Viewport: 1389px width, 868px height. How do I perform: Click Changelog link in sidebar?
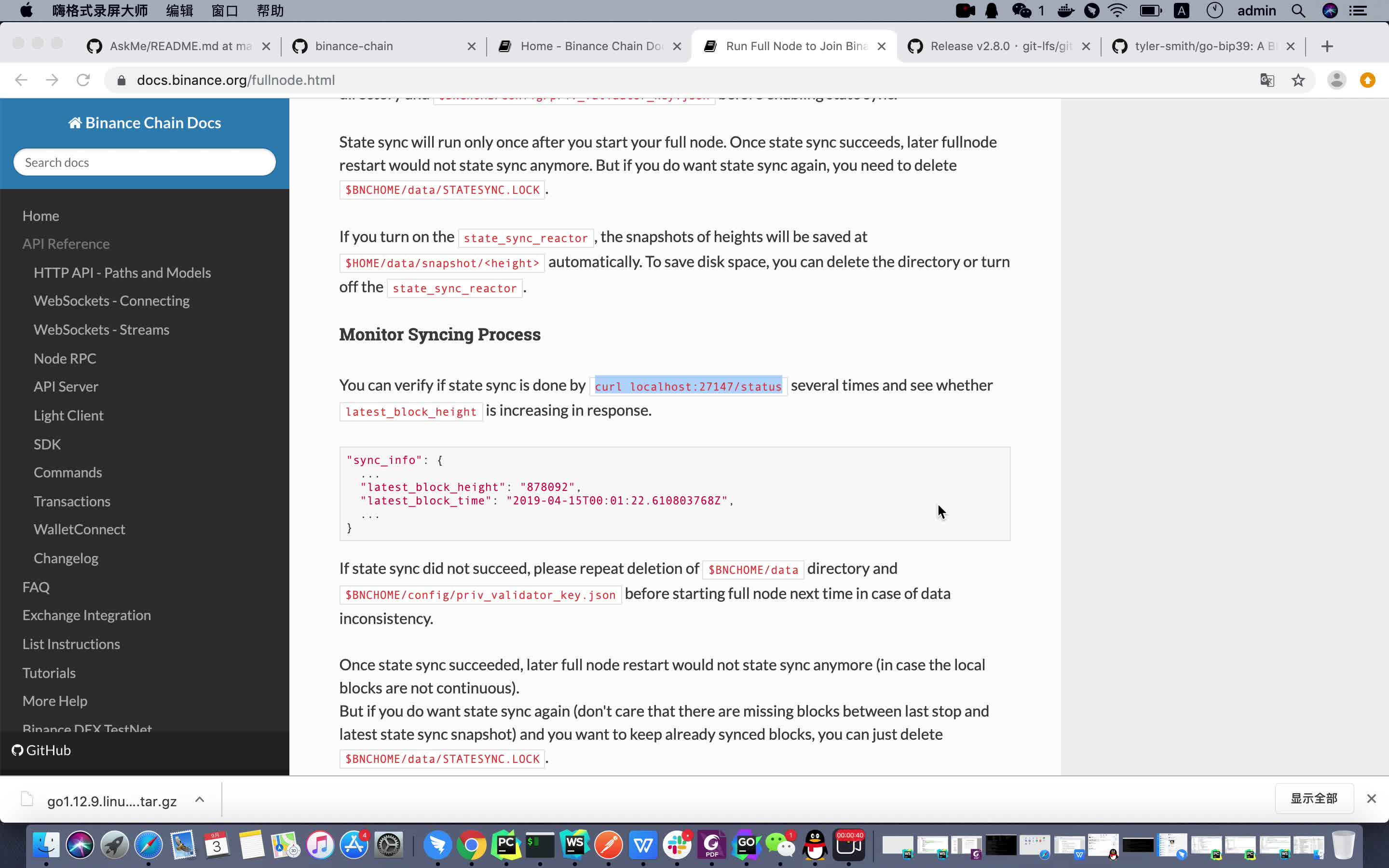[66, 558]
